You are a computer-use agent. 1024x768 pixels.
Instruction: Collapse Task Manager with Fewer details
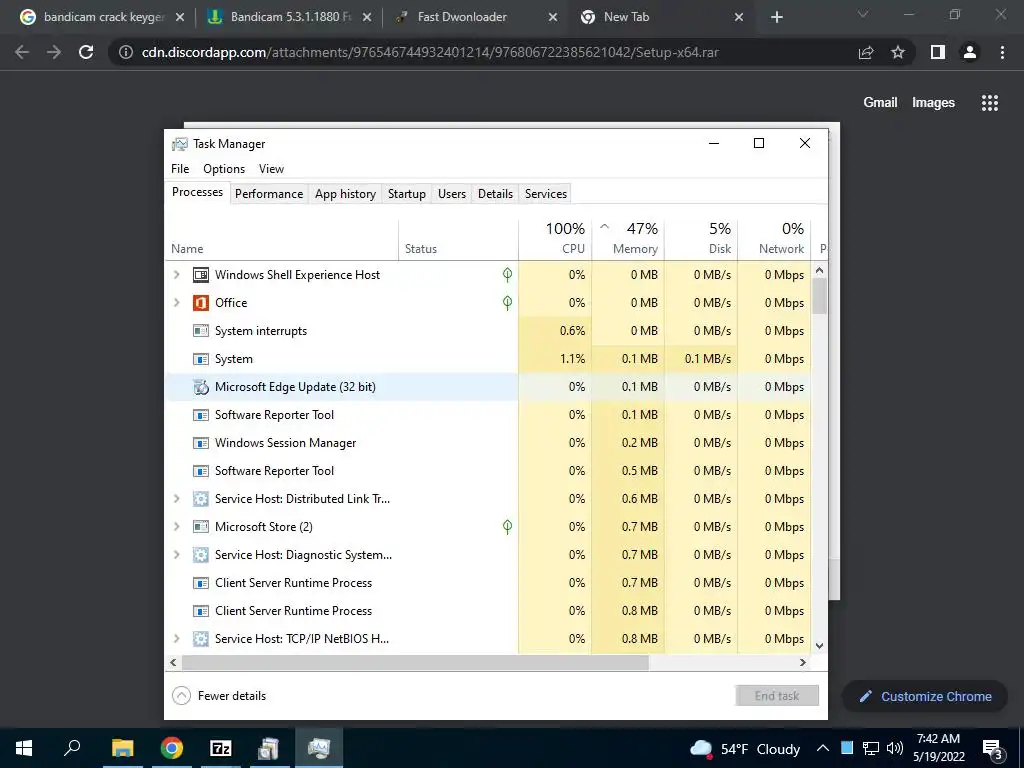pos(219,696)
